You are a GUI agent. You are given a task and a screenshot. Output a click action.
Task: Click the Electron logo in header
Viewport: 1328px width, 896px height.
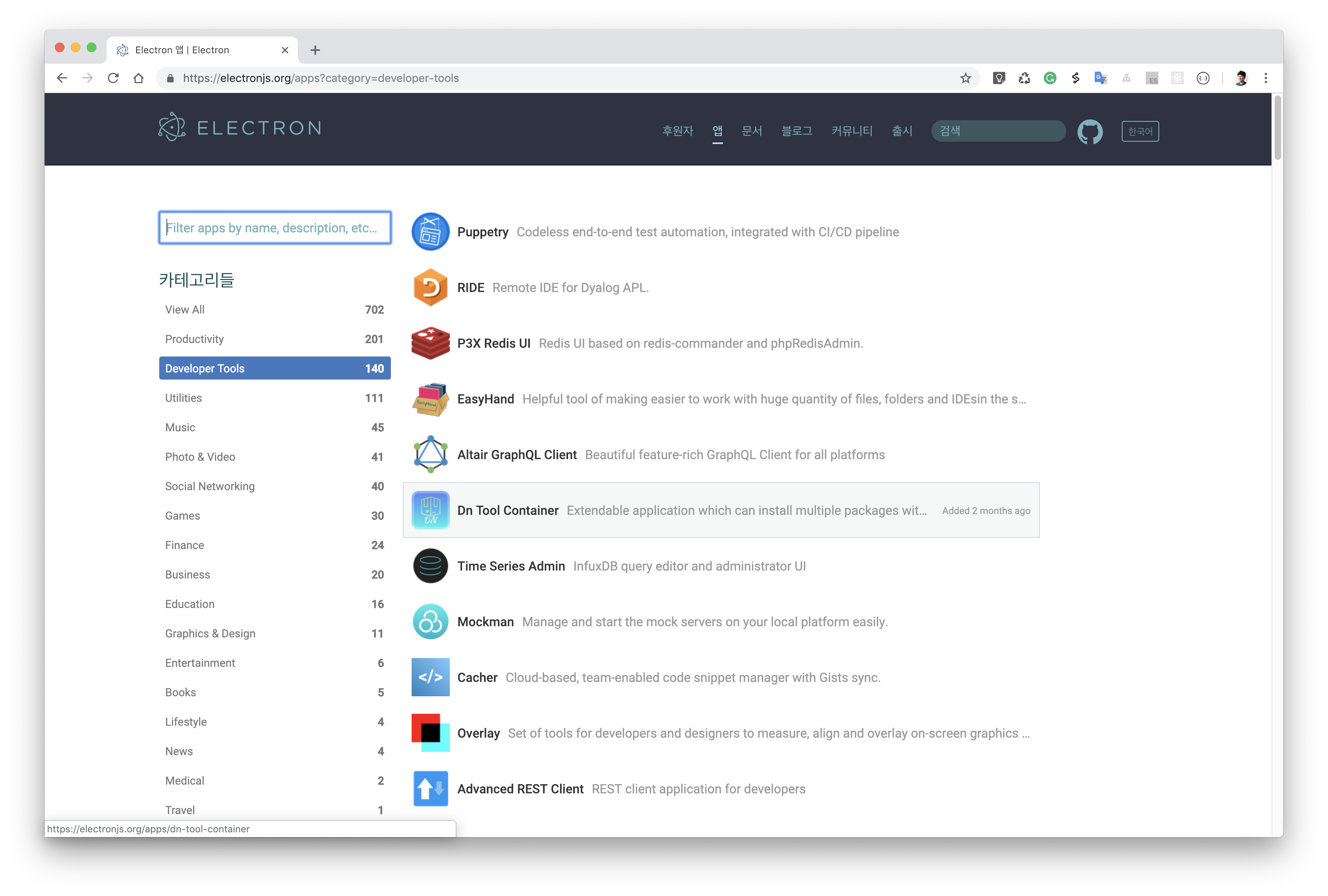[240, 127]
